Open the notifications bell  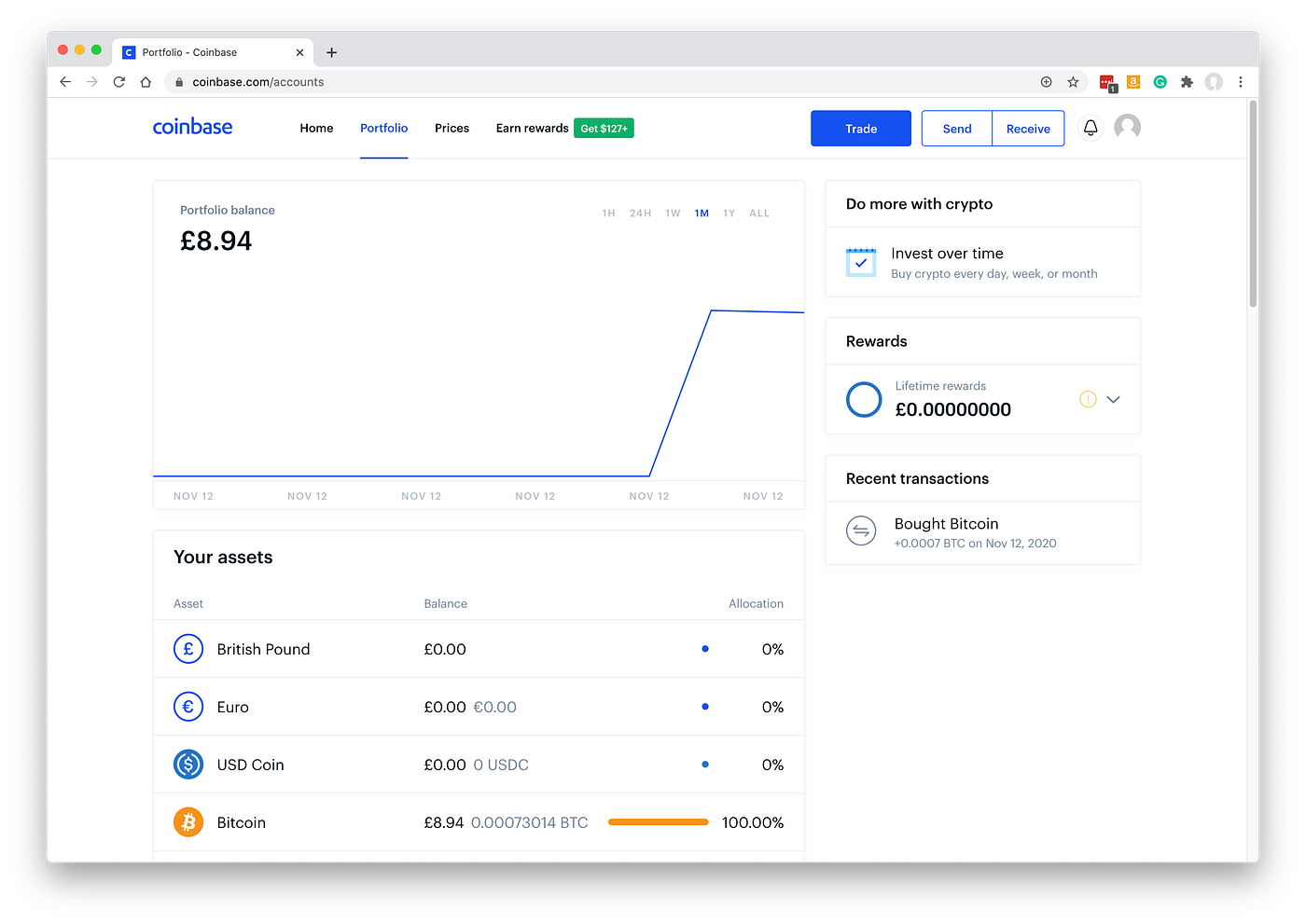[1091, 128]
